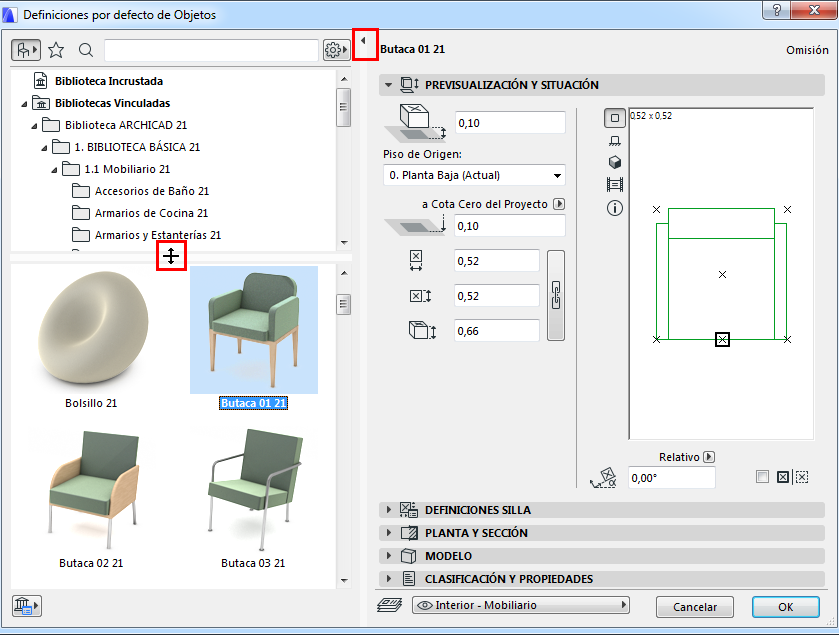Open 'a Cota Cero del Proyecto' arrow menu

point(559,204)
